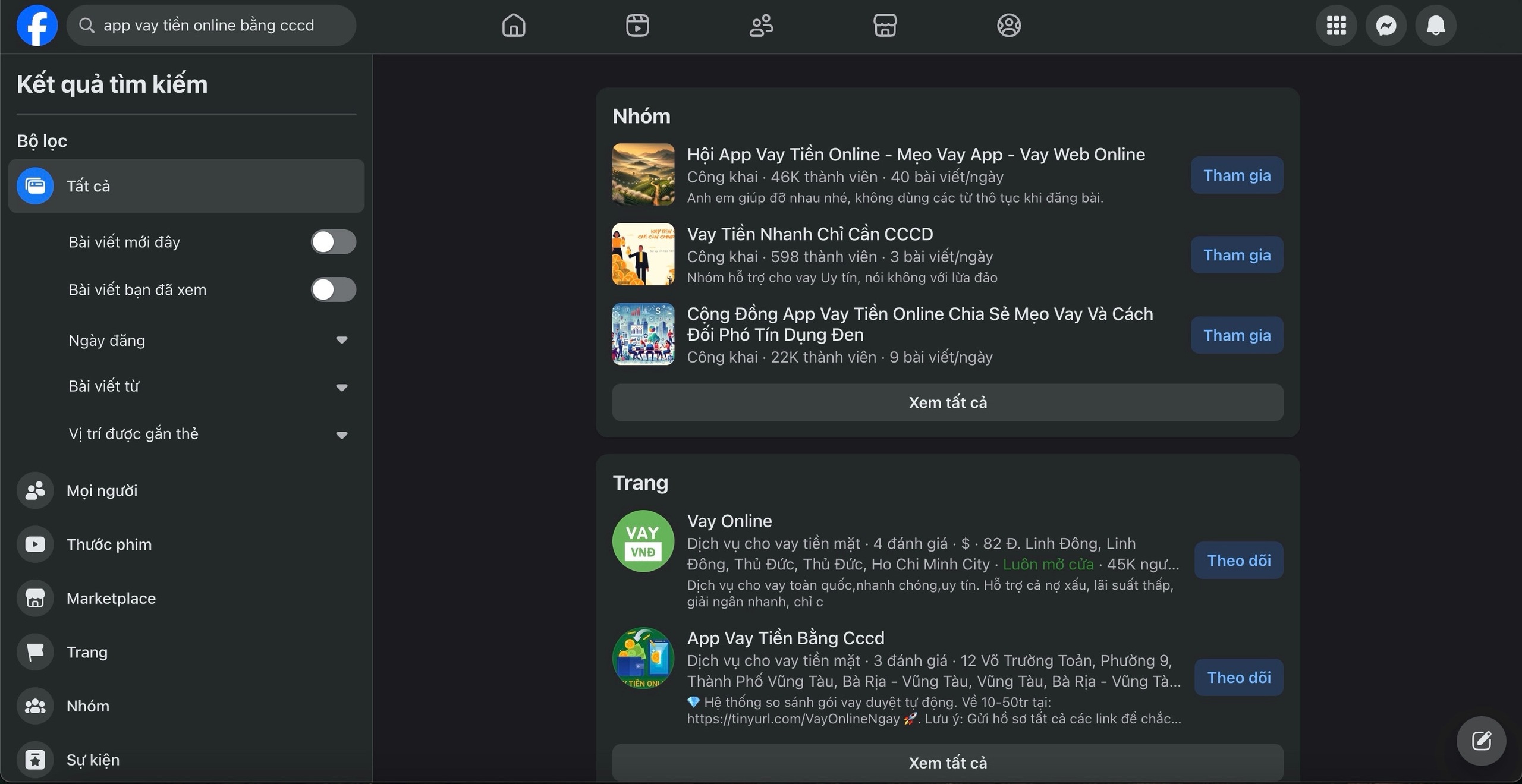Click Xem tất cả under Nhóm section

[x=948, y=402]
